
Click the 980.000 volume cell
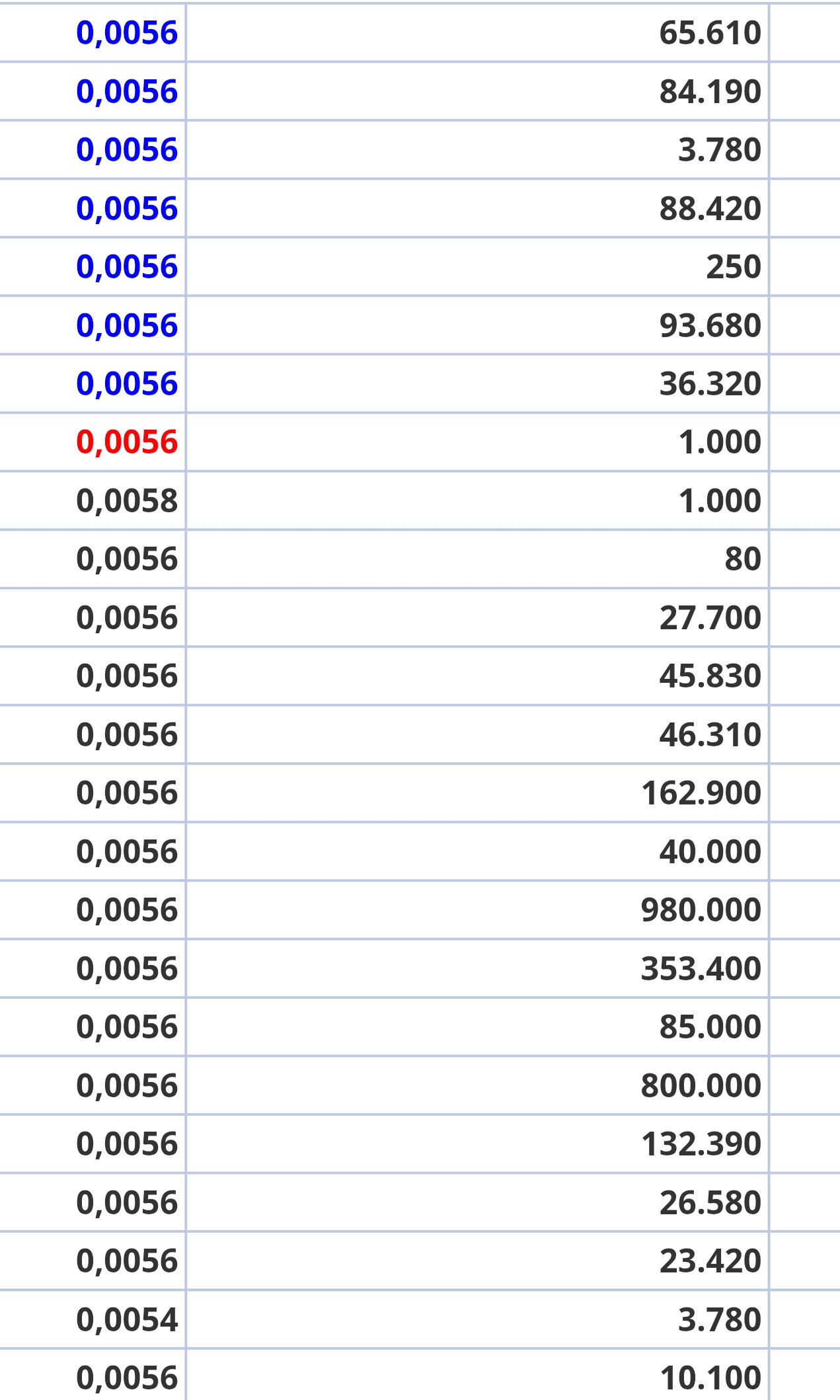point(701,910)
